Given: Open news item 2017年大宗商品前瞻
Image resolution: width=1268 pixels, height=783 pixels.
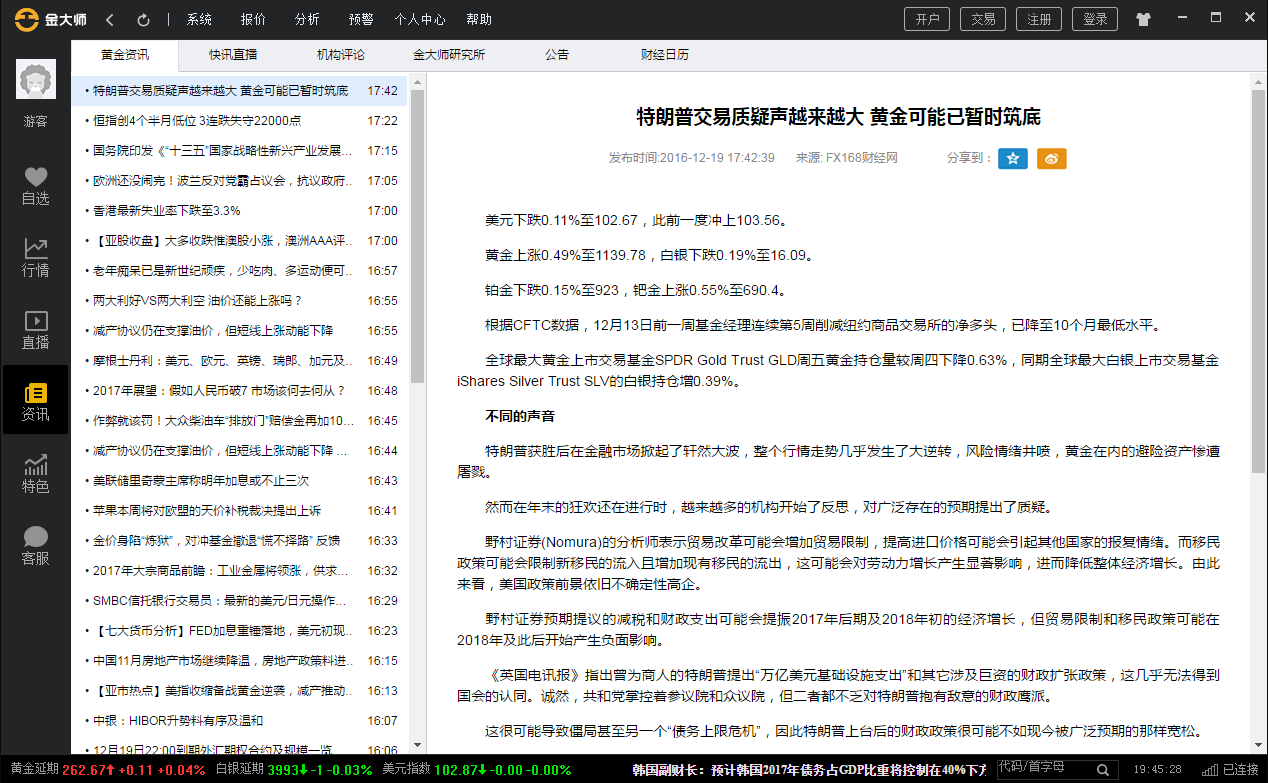Looking at the screenshot, I should pos(239,571).
